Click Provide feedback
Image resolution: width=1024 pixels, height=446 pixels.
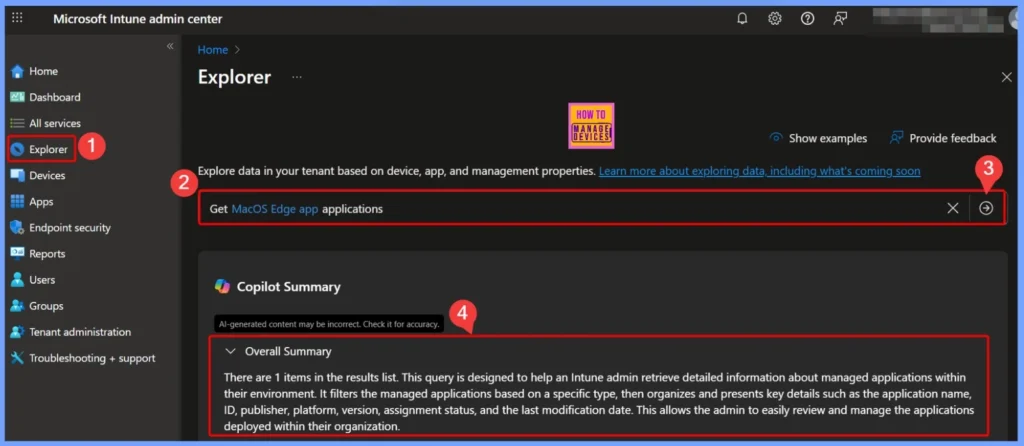[x=943, y=138]
